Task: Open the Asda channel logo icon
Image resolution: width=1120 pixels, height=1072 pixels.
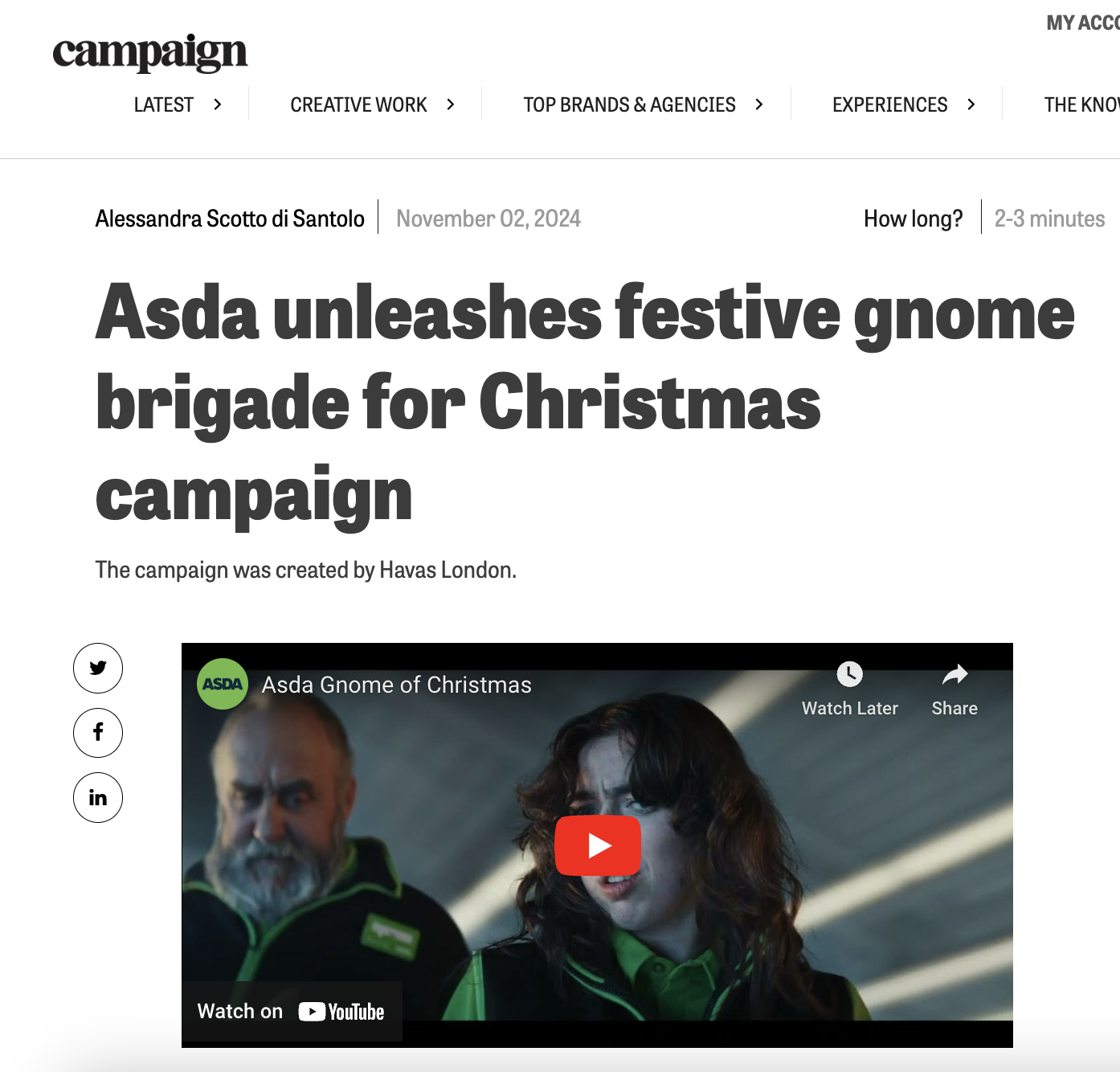Action: (223, 684)
